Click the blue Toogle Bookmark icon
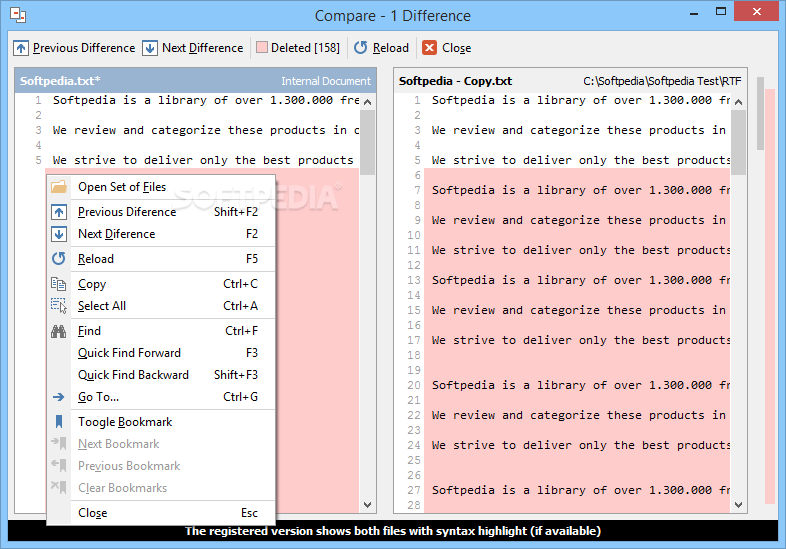The width and height of the screenshot is (786, 549). click(59, 422)
